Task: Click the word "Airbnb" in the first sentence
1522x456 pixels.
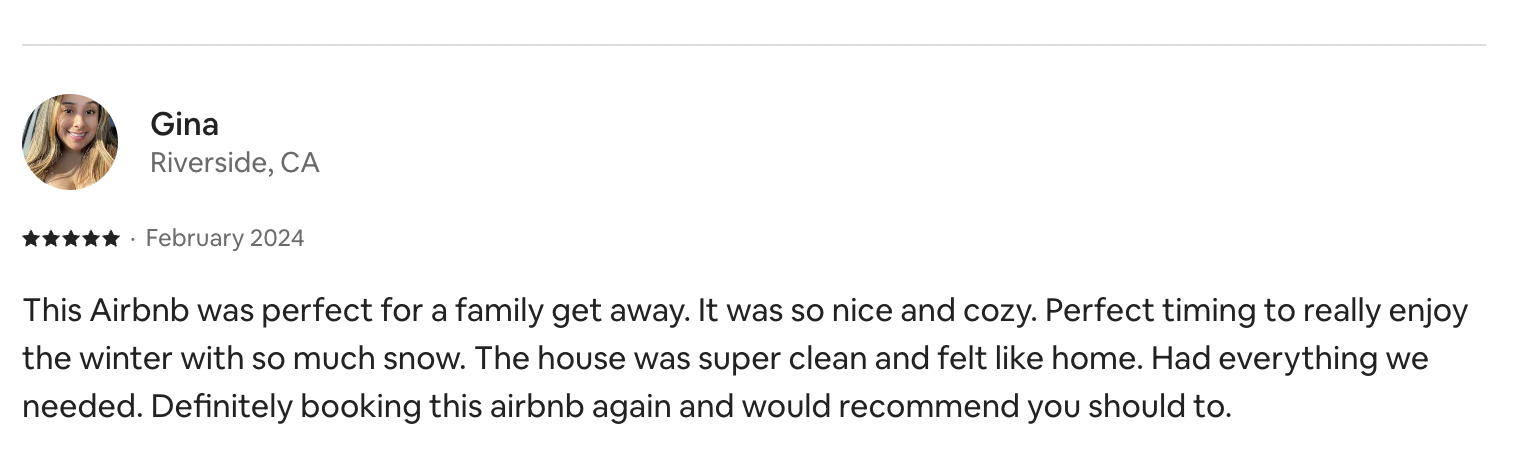Action: [x=140, y=311]
